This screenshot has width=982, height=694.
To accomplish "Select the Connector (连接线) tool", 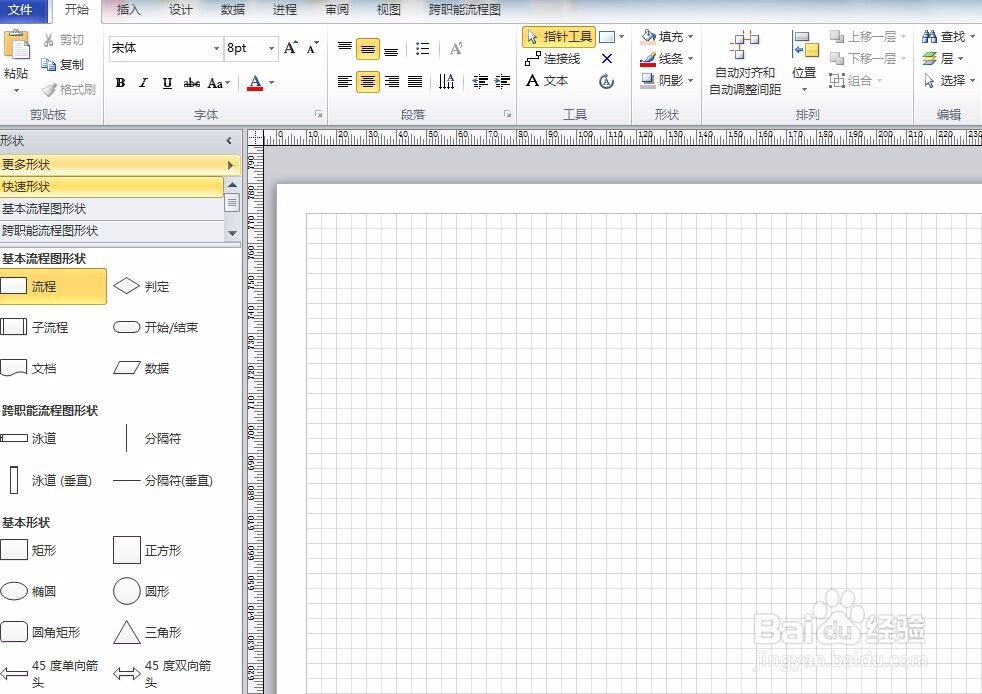I will 553,59.
